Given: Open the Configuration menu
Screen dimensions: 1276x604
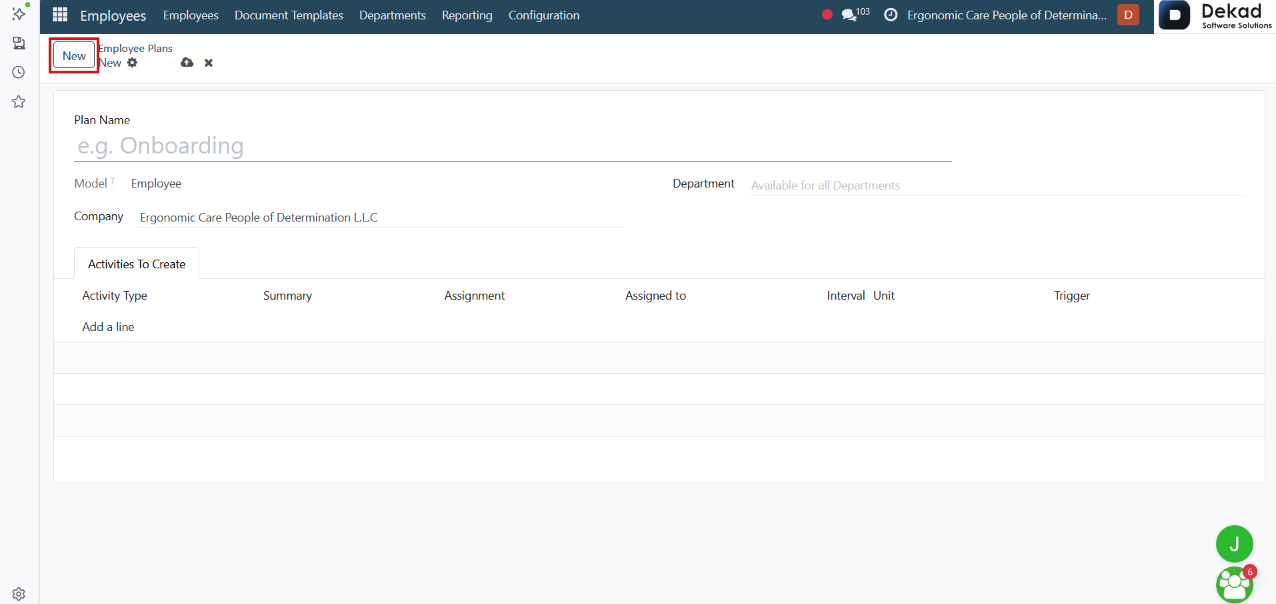Looking at the screenshot, I should point(544,15).
